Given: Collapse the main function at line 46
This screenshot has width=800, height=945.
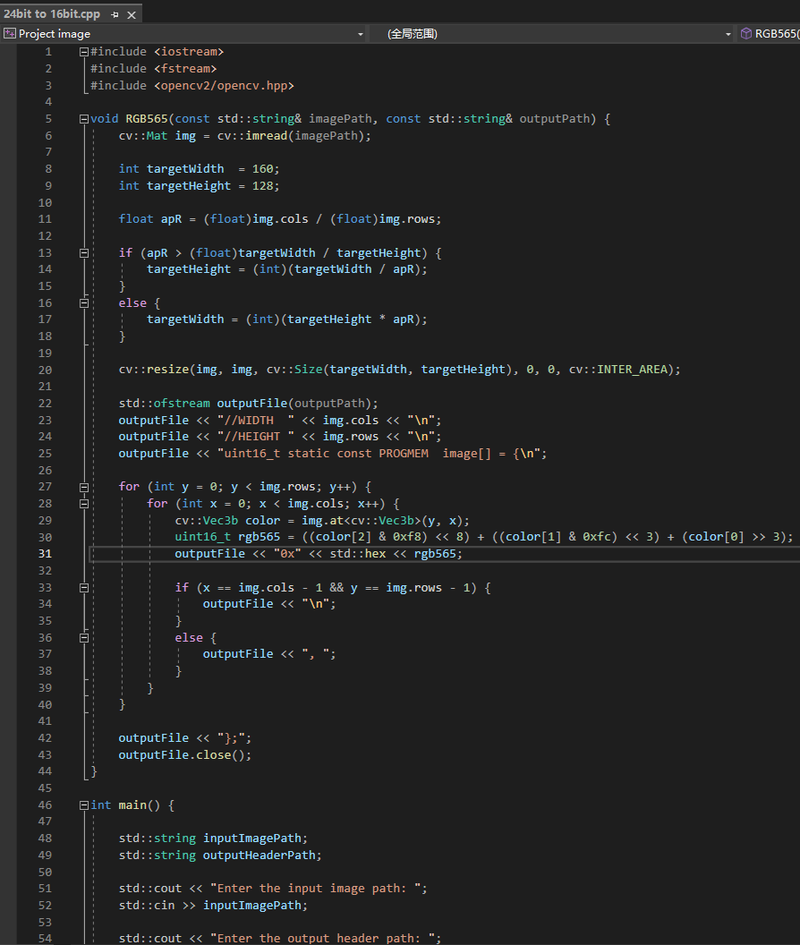Looking at the screenshot, I should 84,805.
